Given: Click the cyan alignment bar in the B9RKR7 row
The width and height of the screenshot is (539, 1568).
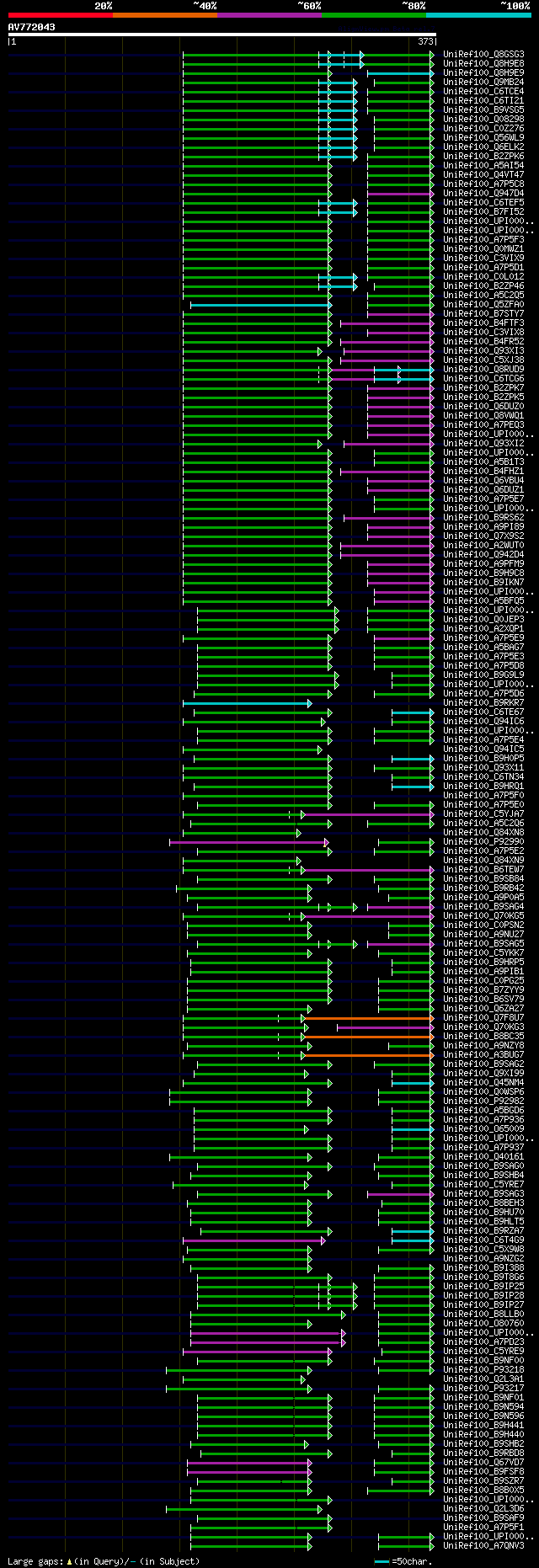Looking at the screenshot, I should click(x=247, y=703).
